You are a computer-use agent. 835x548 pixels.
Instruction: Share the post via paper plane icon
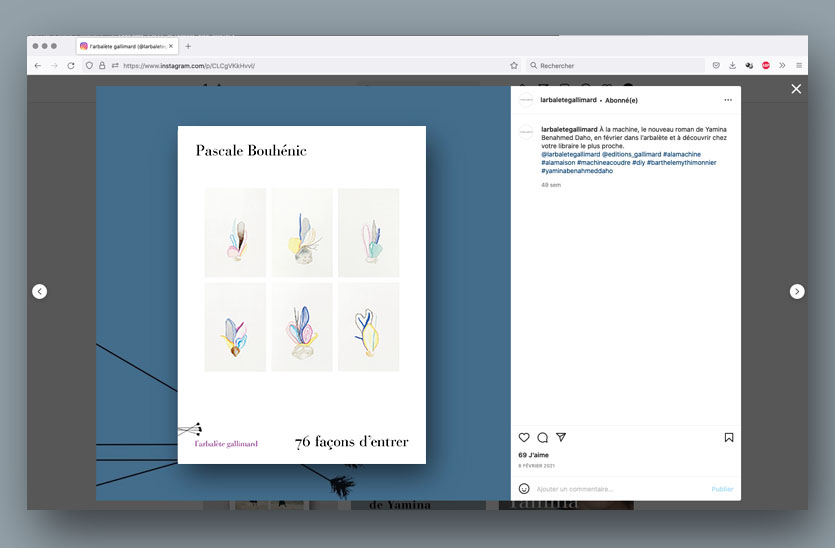(x=561, y=438)
